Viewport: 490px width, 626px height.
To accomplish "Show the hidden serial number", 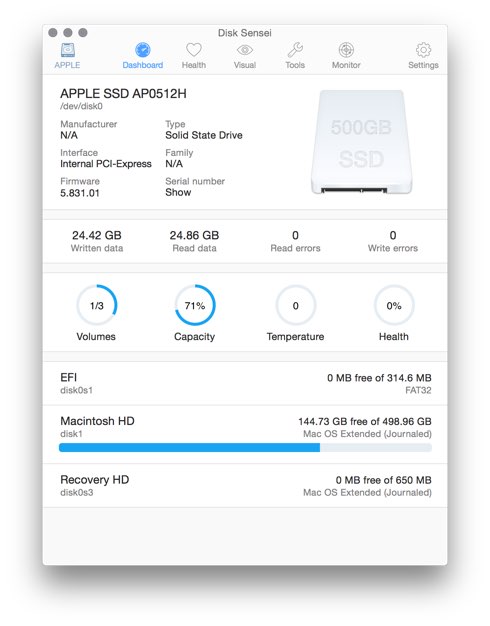I will (178, 192).
